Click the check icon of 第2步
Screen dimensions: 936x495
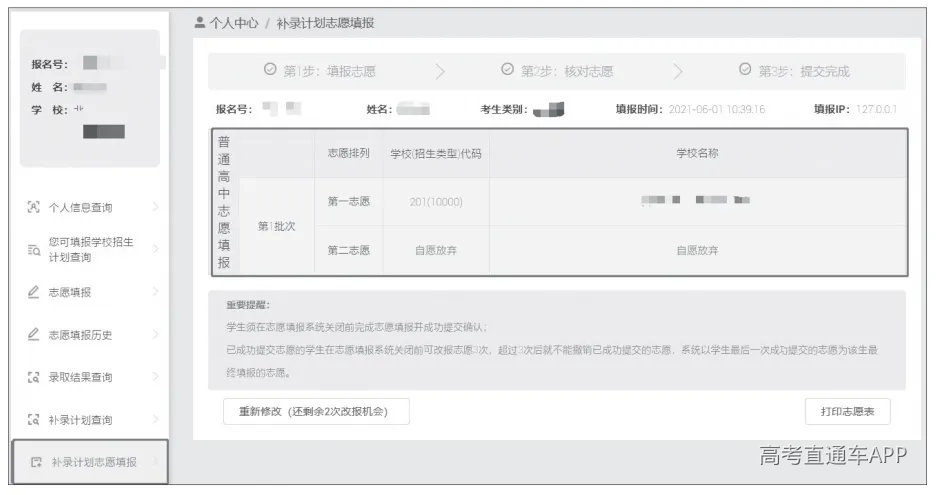(507, 69)
